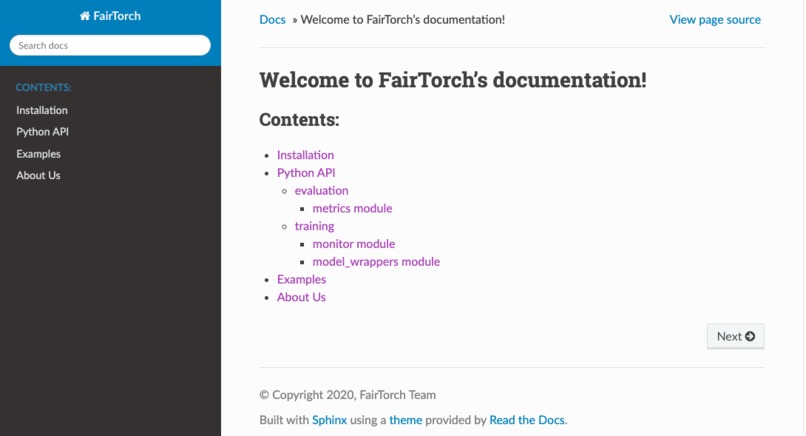Click the FairTorch home icon
Viewport: 806px width, 436px height.
[85, 16]
